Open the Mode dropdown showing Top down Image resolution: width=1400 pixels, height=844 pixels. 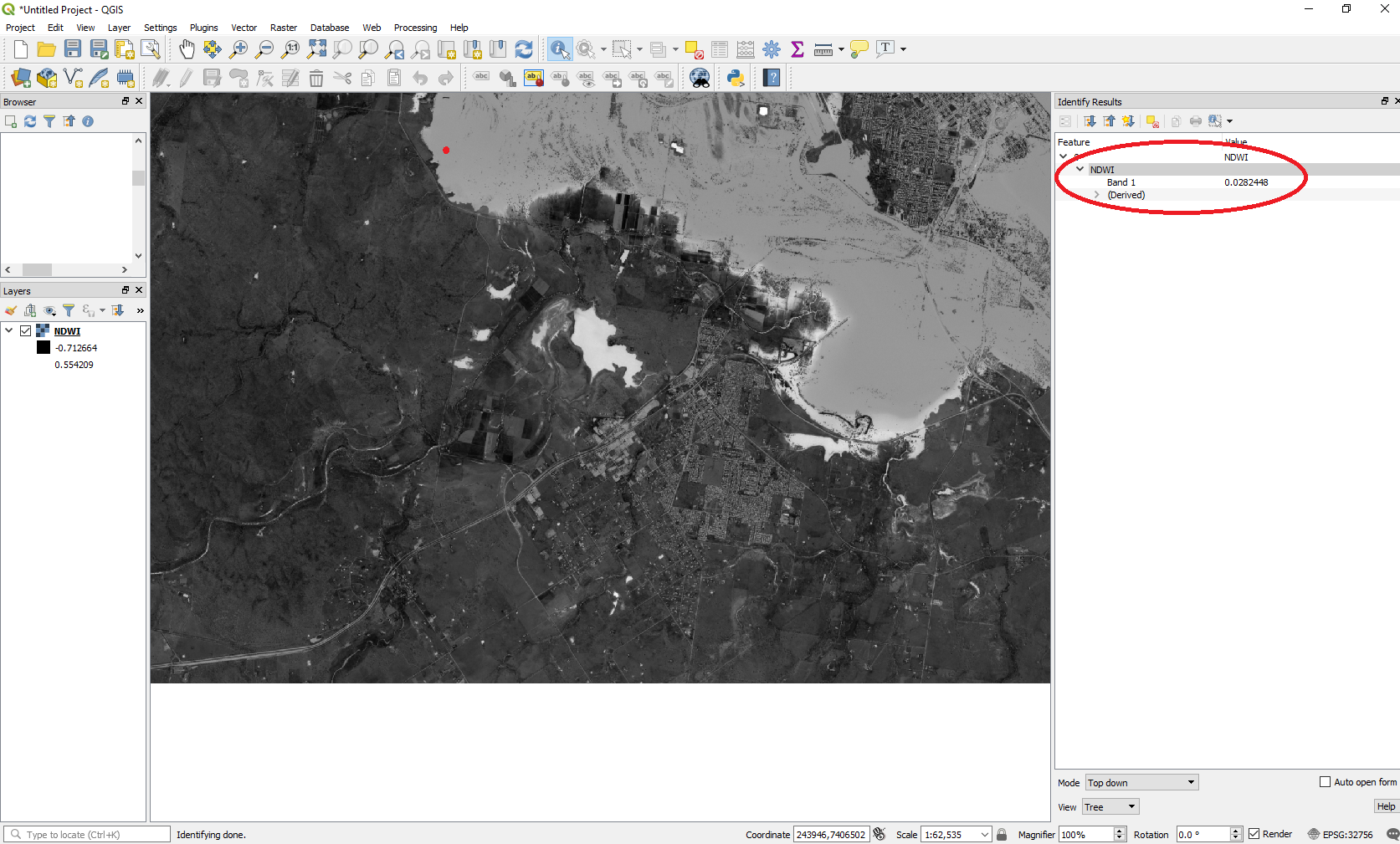pos(1141,783)
